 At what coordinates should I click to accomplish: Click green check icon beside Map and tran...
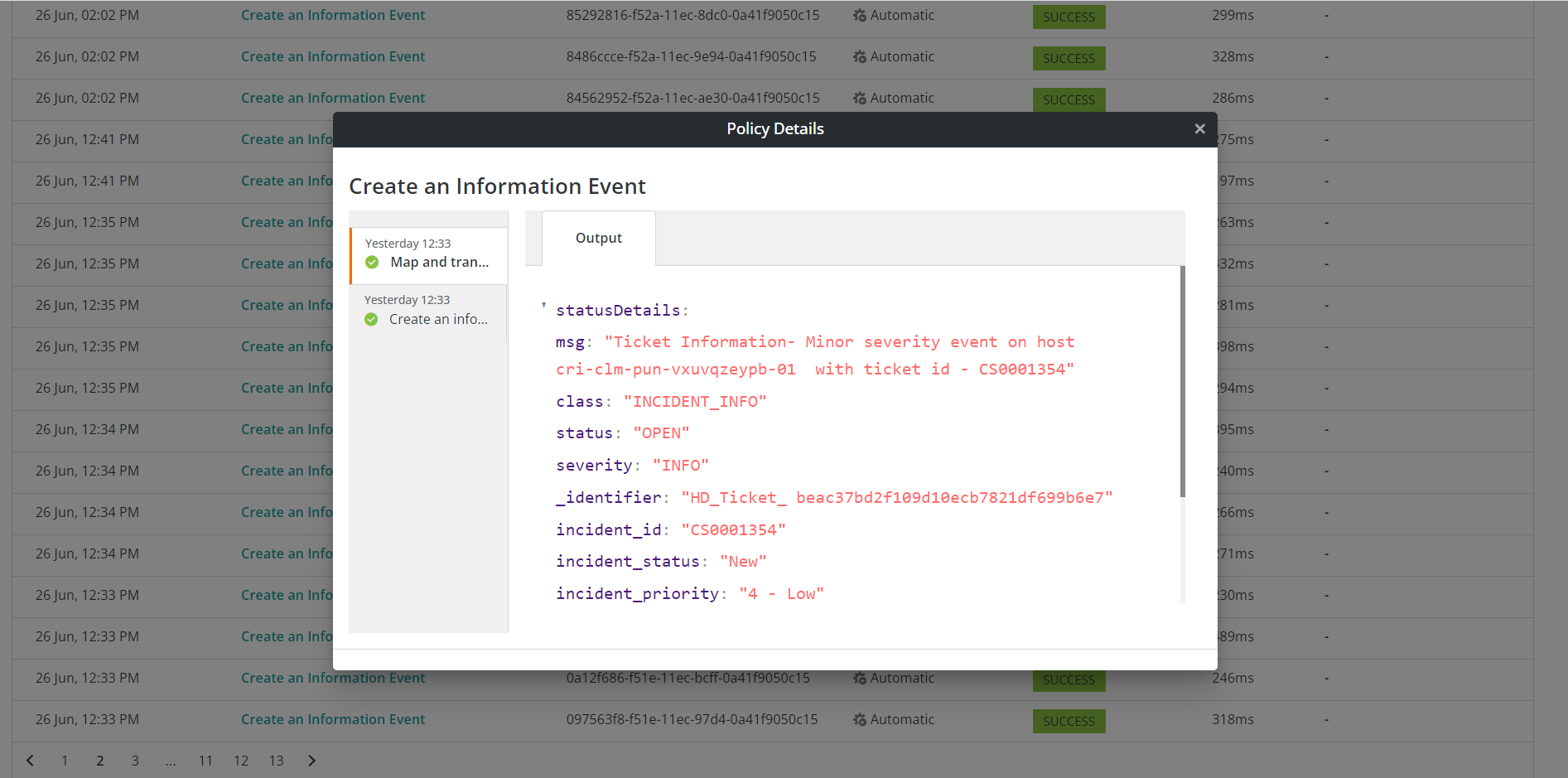coord(372,263)
